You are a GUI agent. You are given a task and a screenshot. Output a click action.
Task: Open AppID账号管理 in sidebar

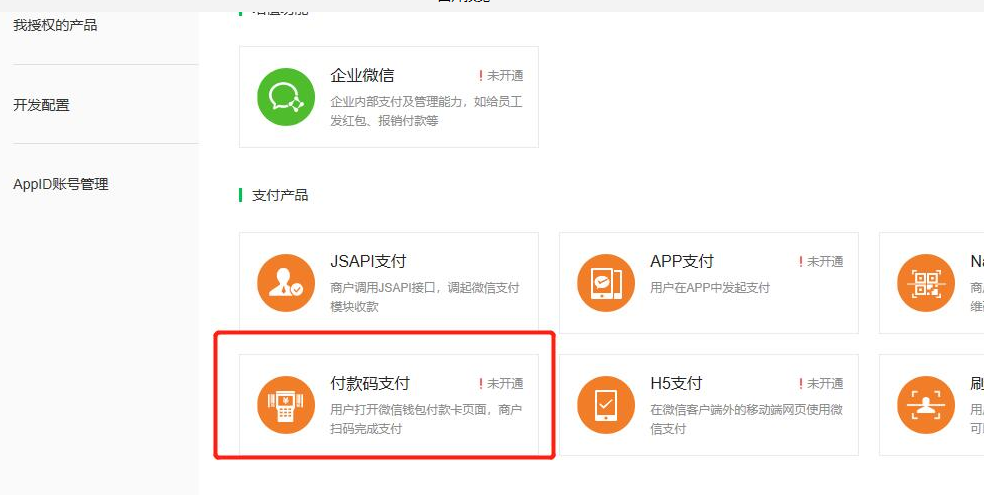point(61,184)
